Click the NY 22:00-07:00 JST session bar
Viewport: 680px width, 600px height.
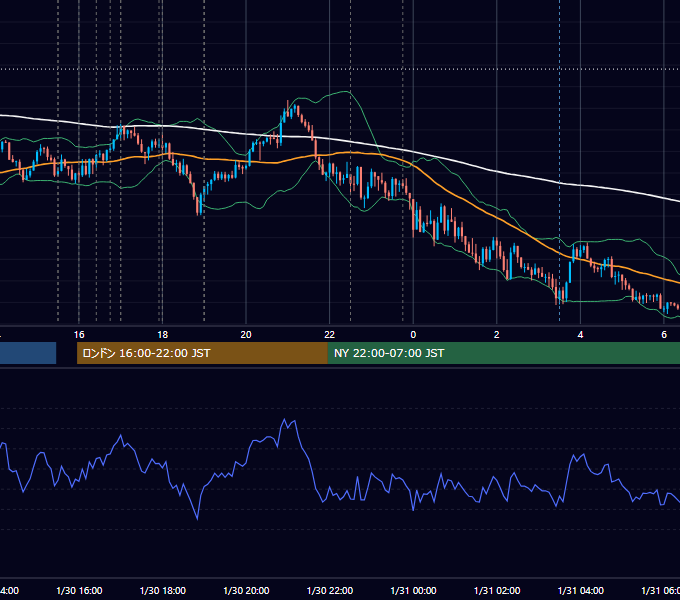tap(503, 353)
